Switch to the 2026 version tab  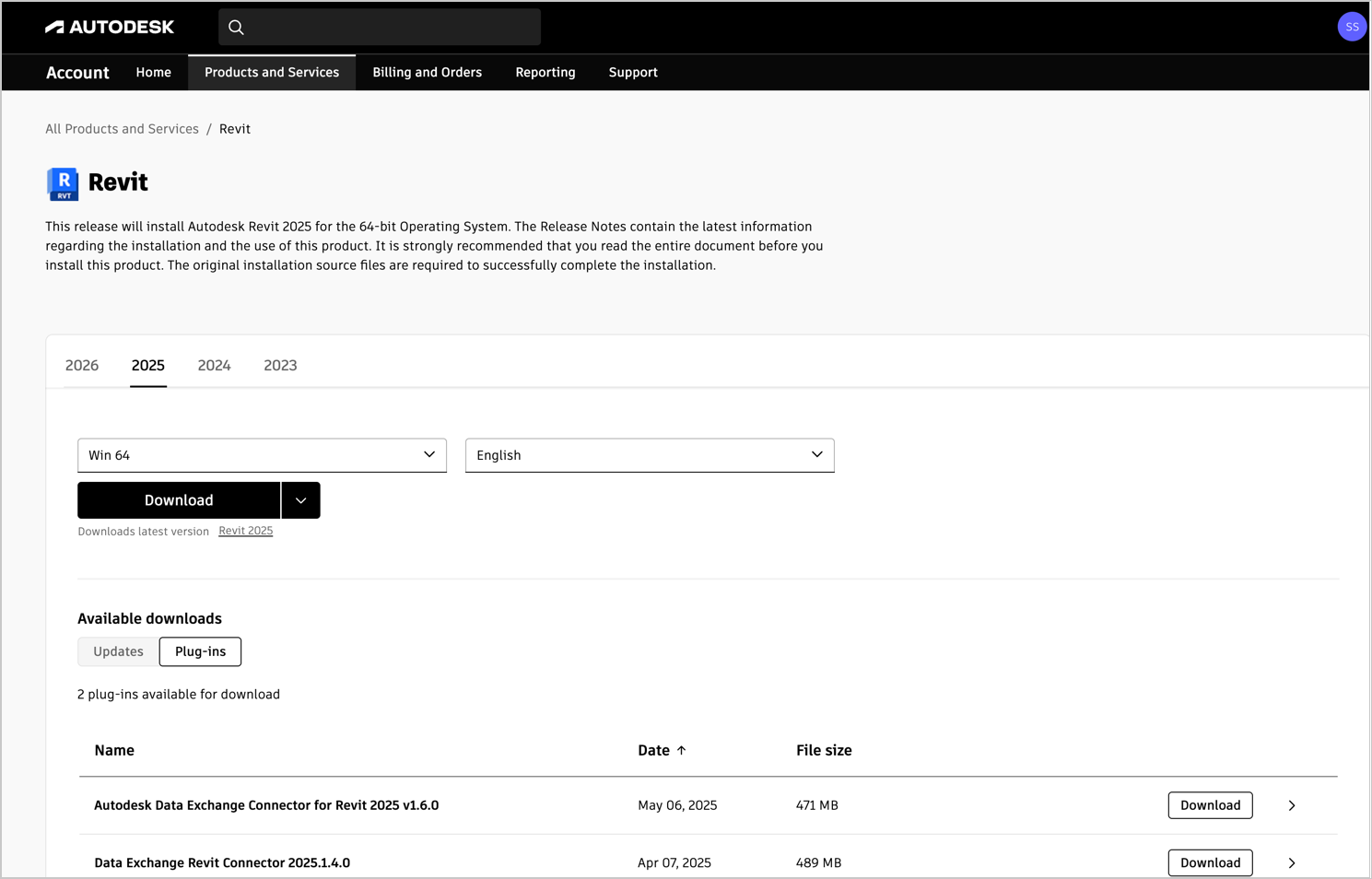click(82, 366)
